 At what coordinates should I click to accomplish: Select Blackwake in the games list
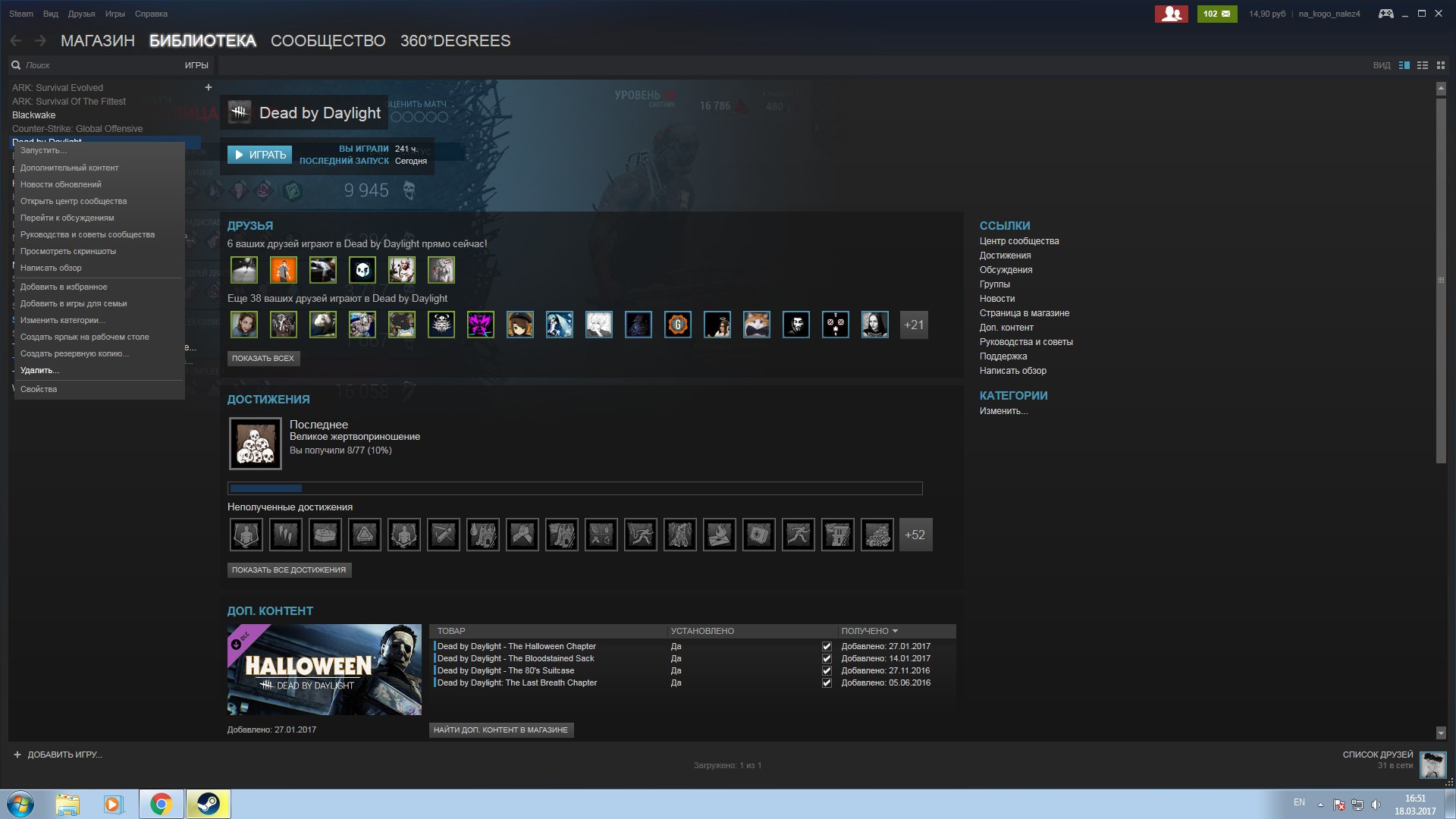[x=34, y=115]
